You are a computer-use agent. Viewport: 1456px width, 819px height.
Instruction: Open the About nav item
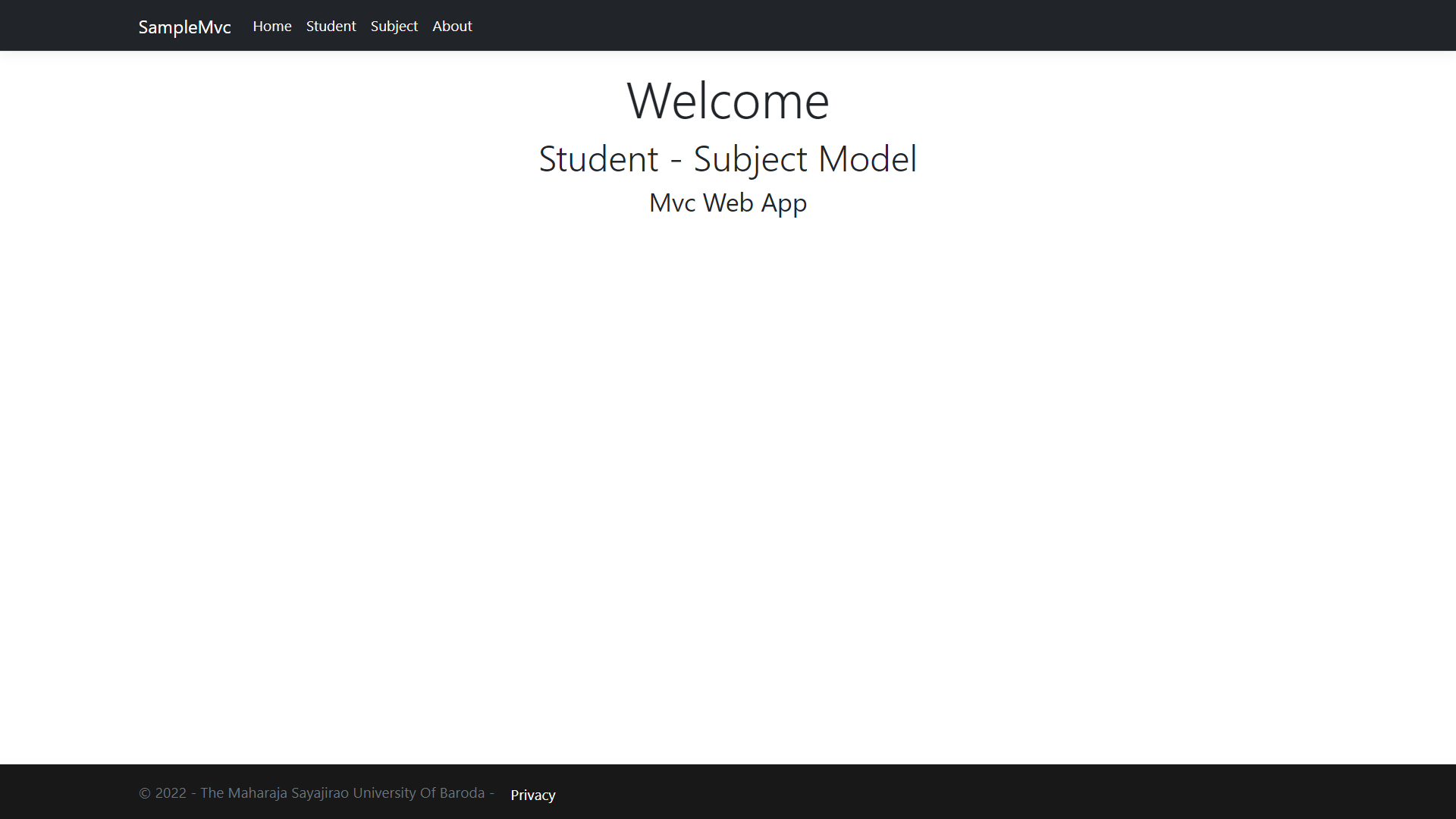(x=452, y=26)
